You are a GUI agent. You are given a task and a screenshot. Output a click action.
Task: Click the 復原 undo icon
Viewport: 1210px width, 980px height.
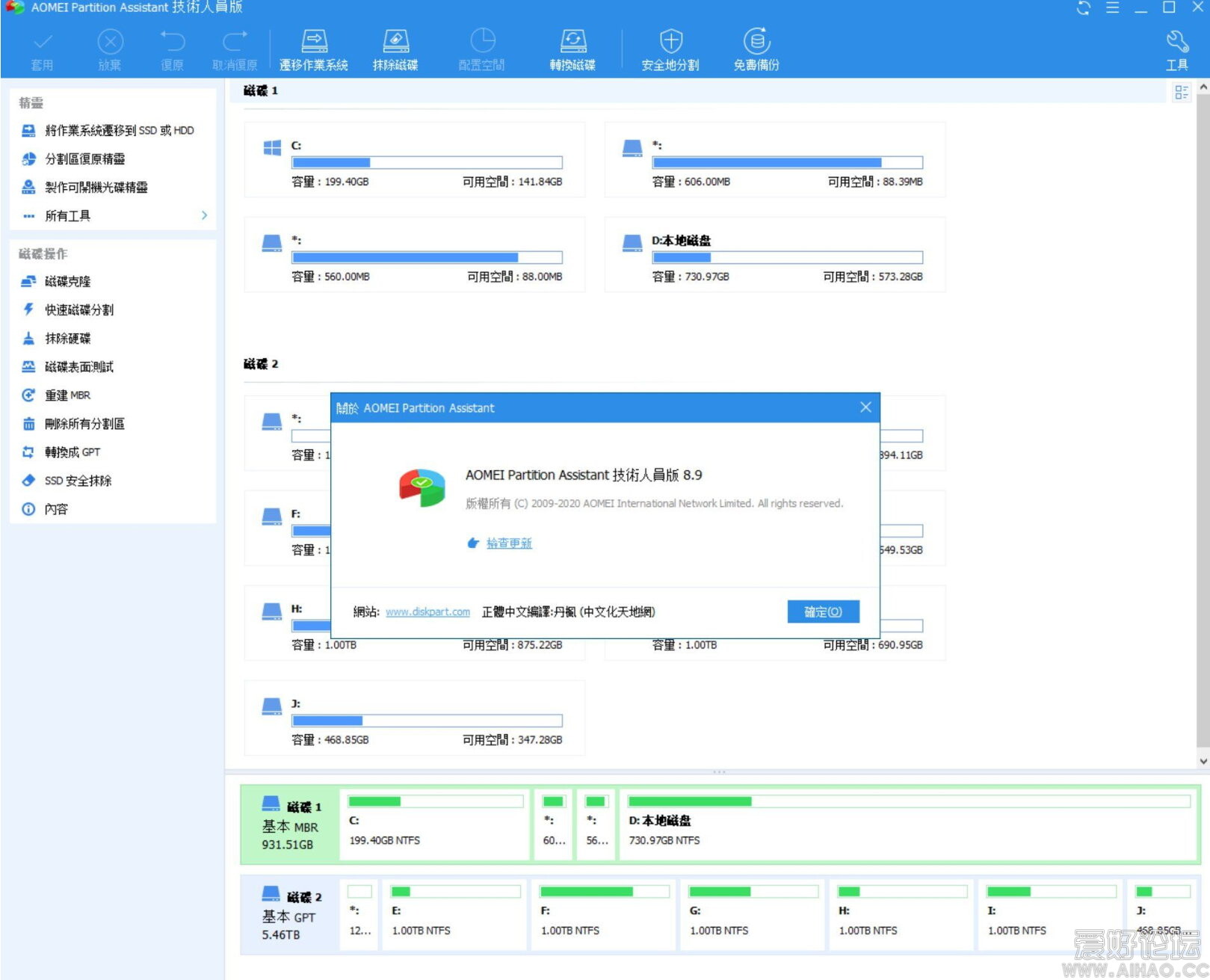click(173, 40)
